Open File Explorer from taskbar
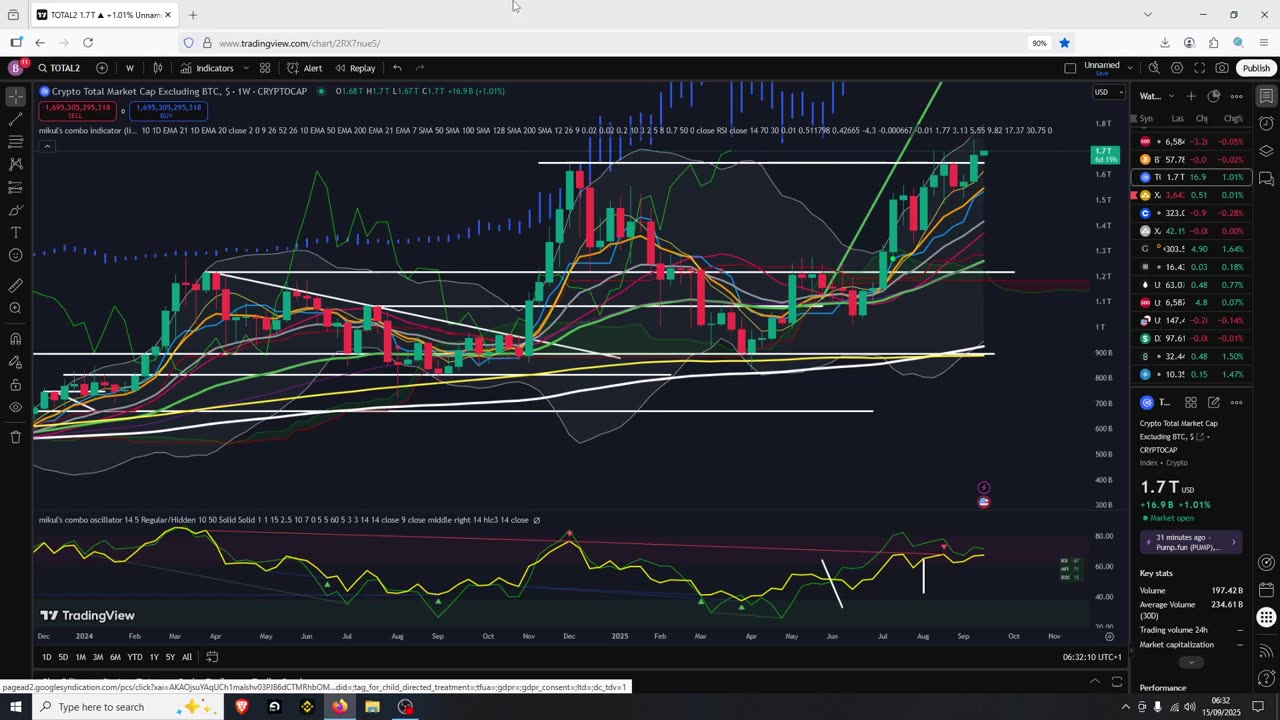The width and height of the screenshot is (1280, 720). click(372, 707)
